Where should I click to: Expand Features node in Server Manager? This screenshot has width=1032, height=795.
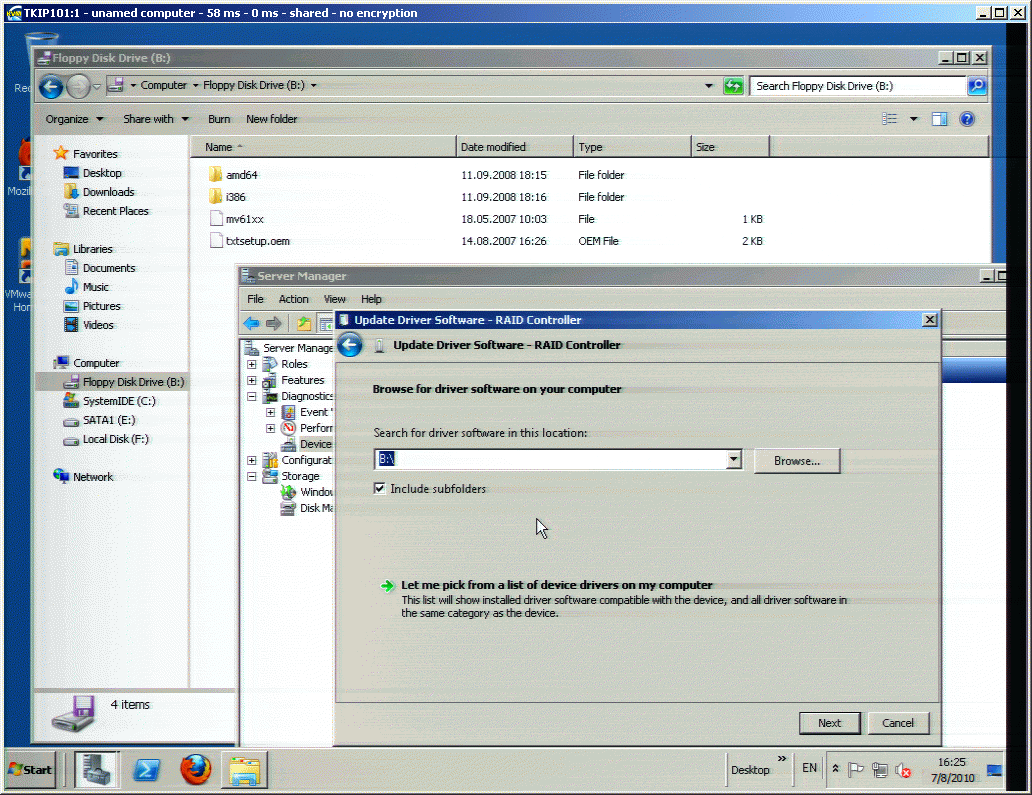[x=251, y=380]
